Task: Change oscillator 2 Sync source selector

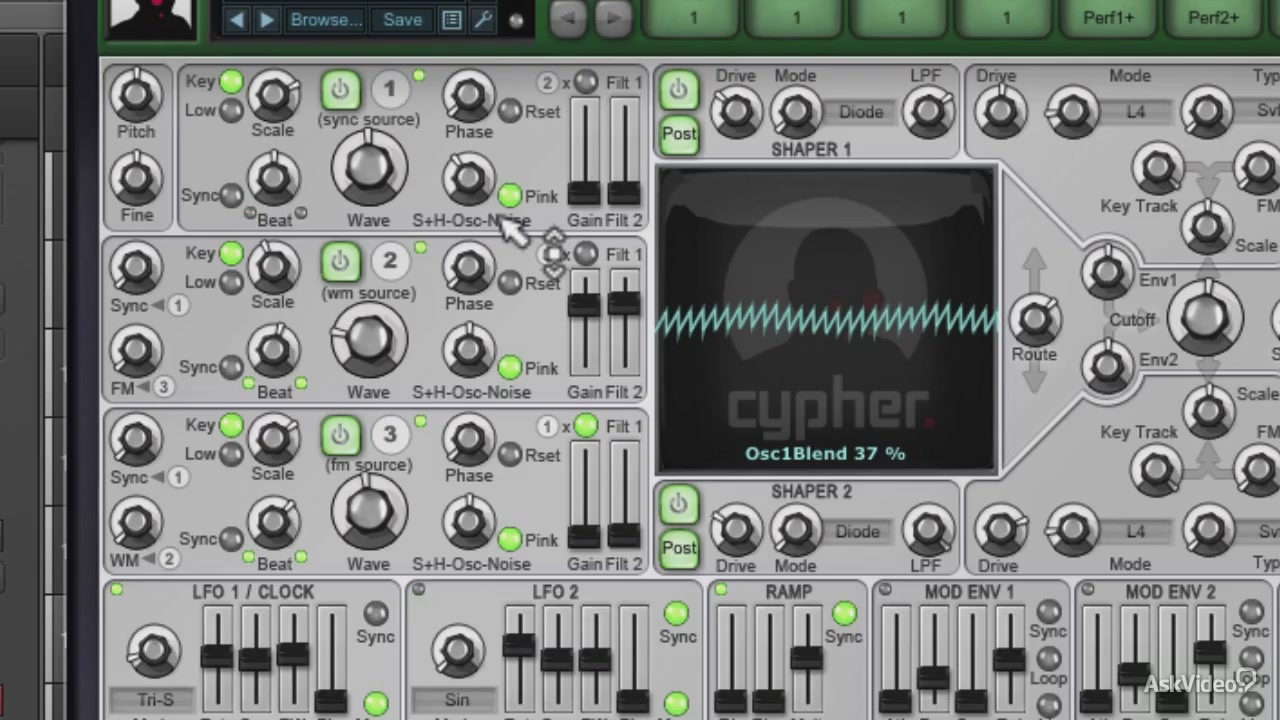Action: click(176, 305)
